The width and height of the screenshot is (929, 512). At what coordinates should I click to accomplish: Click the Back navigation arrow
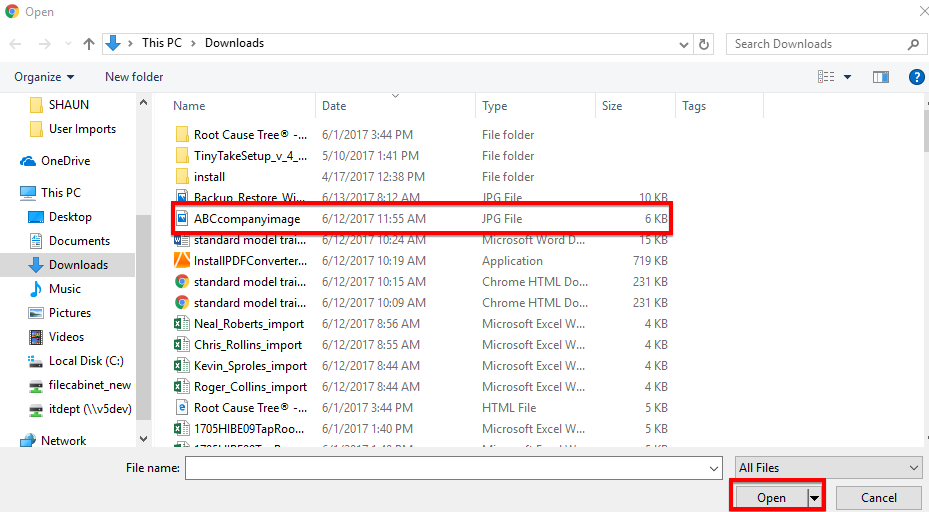pyautogui.click(x=16, y=44)
